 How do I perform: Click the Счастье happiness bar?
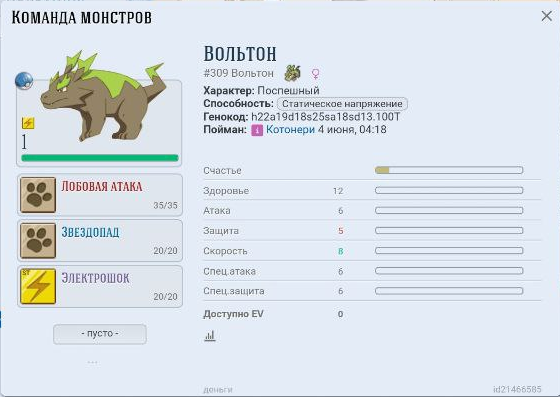[x=449, y=170]
